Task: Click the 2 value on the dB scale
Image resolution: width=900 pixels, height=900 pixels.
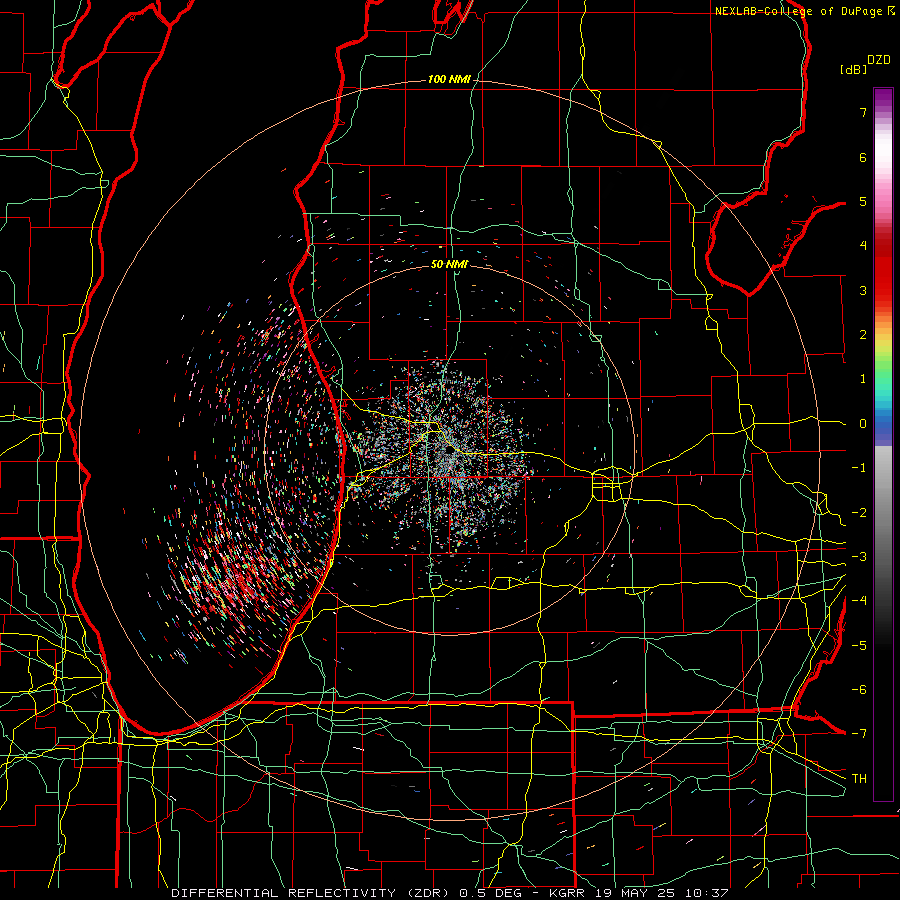Action: click(x=863, y=335)
